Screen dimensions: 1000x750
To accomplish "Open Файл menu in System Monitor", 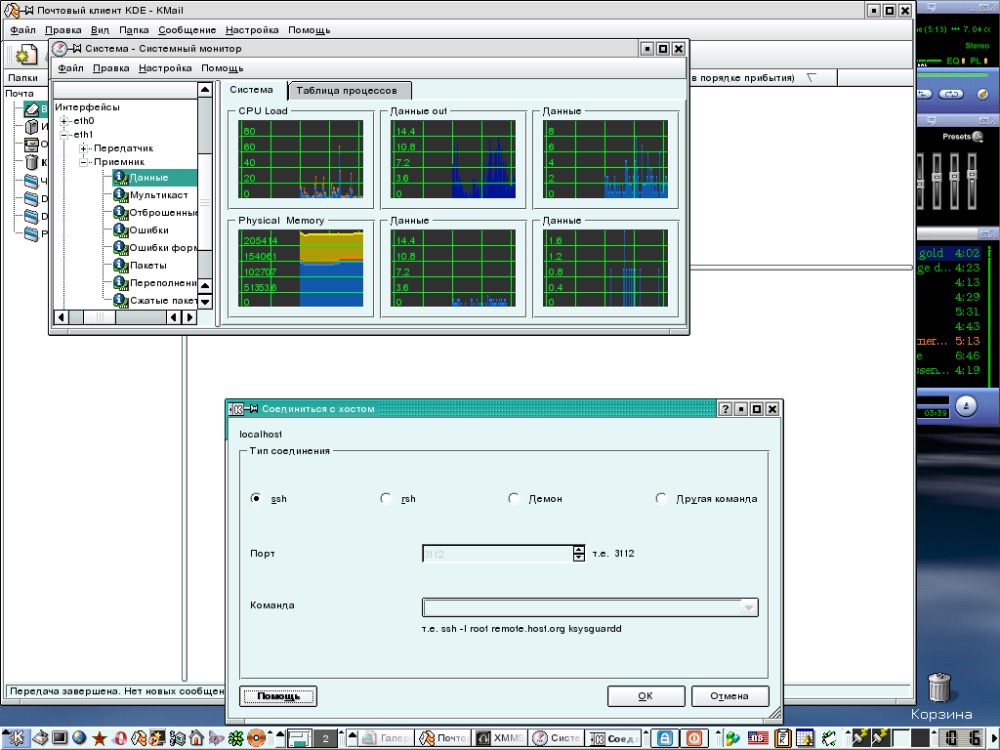I will pyautogui.click(x=71, y=68).
